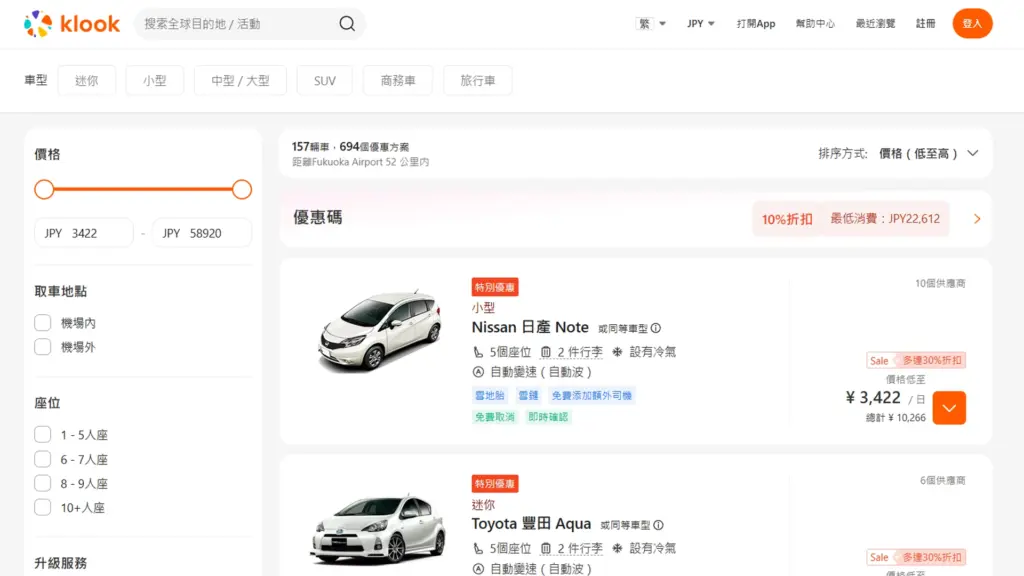
Task: Open the 打開App link
Action: [756, 24]
